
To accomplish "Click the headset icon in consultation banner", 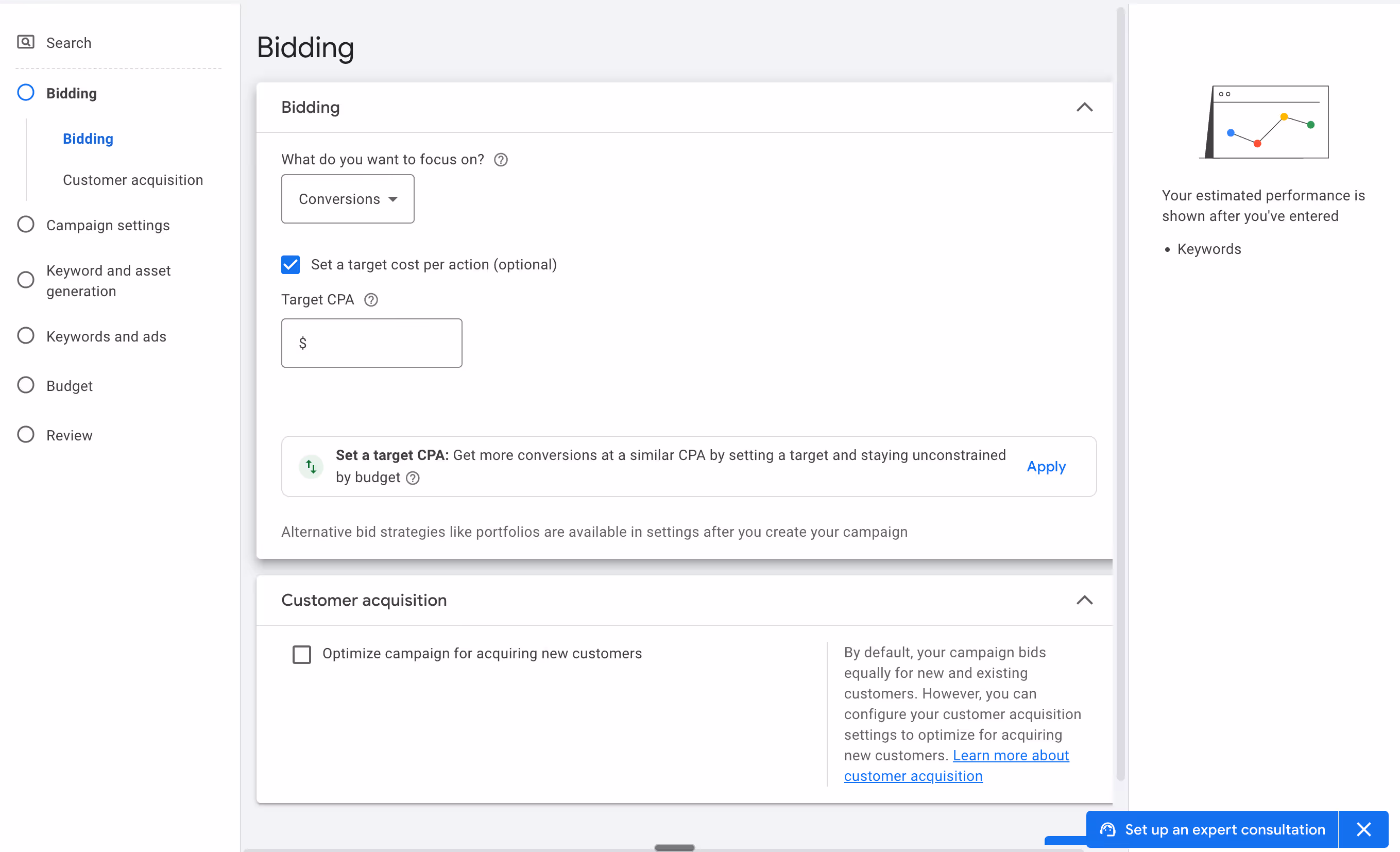I will pos(1107,829).
